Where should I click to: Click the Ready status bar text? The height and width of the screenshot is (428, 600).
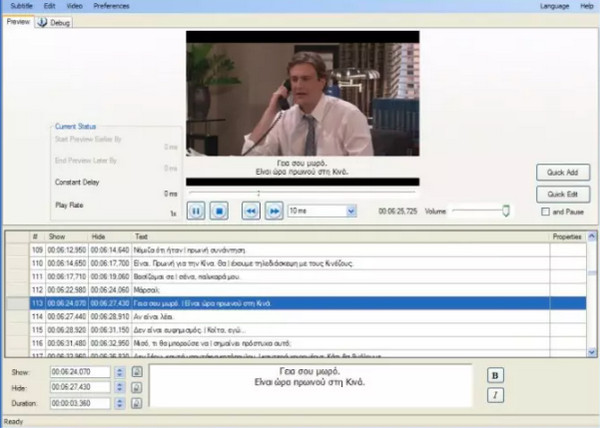[13, 421]
